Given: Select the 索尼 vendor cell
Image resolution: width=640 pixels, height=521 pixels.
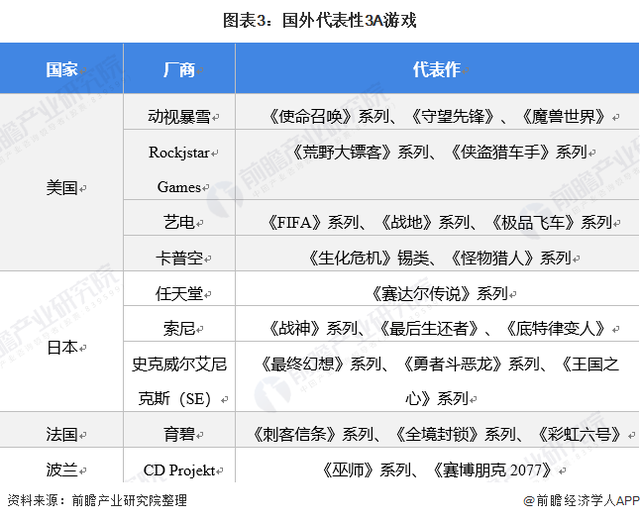Looking at the screenshot, I should [x=178, y=328].
